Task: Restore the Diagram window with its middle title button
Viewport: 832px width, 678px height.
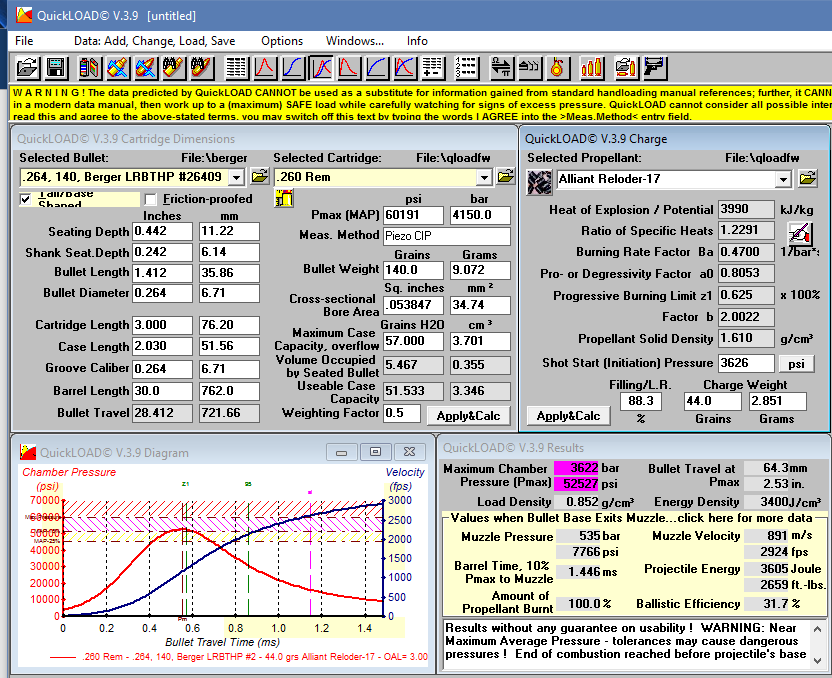Action: coord(375,452)
